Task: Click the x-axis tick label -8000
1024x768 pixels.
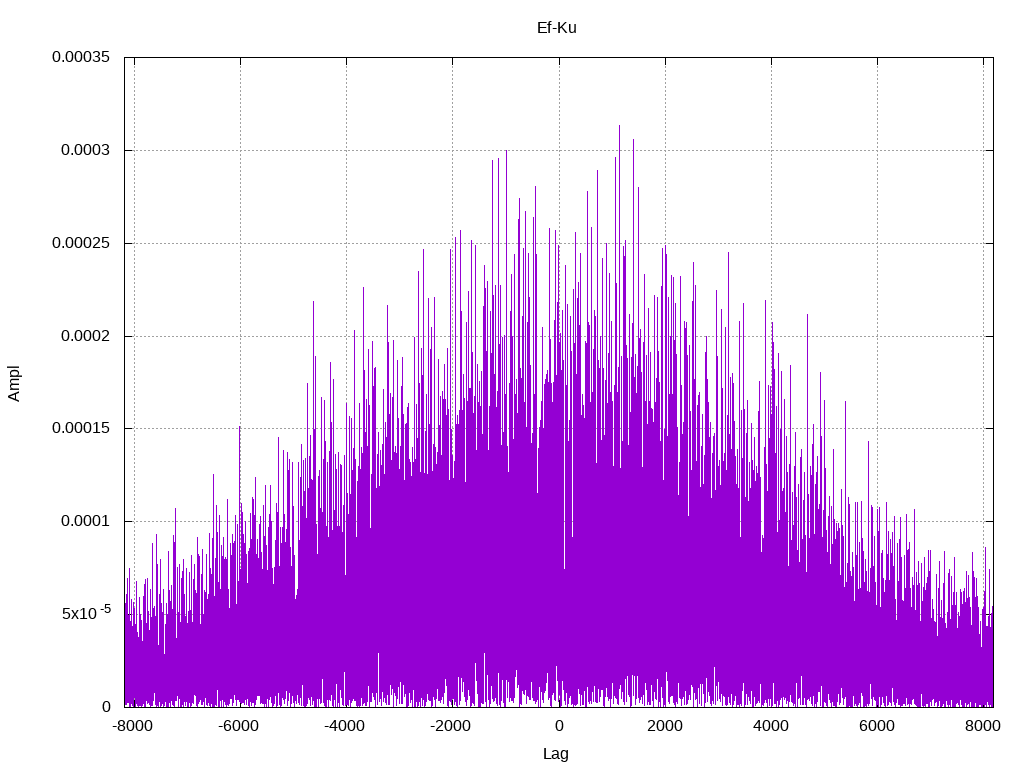Action: point(133,726)
